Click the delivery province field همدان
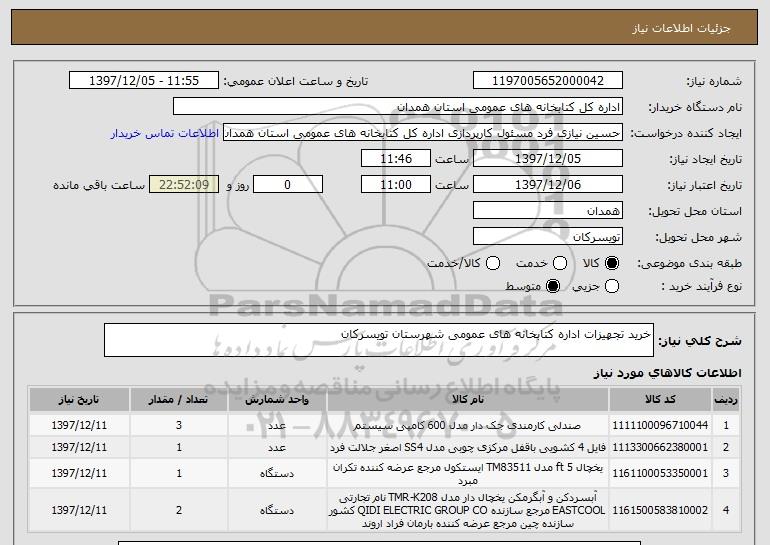 pos(546,211)
